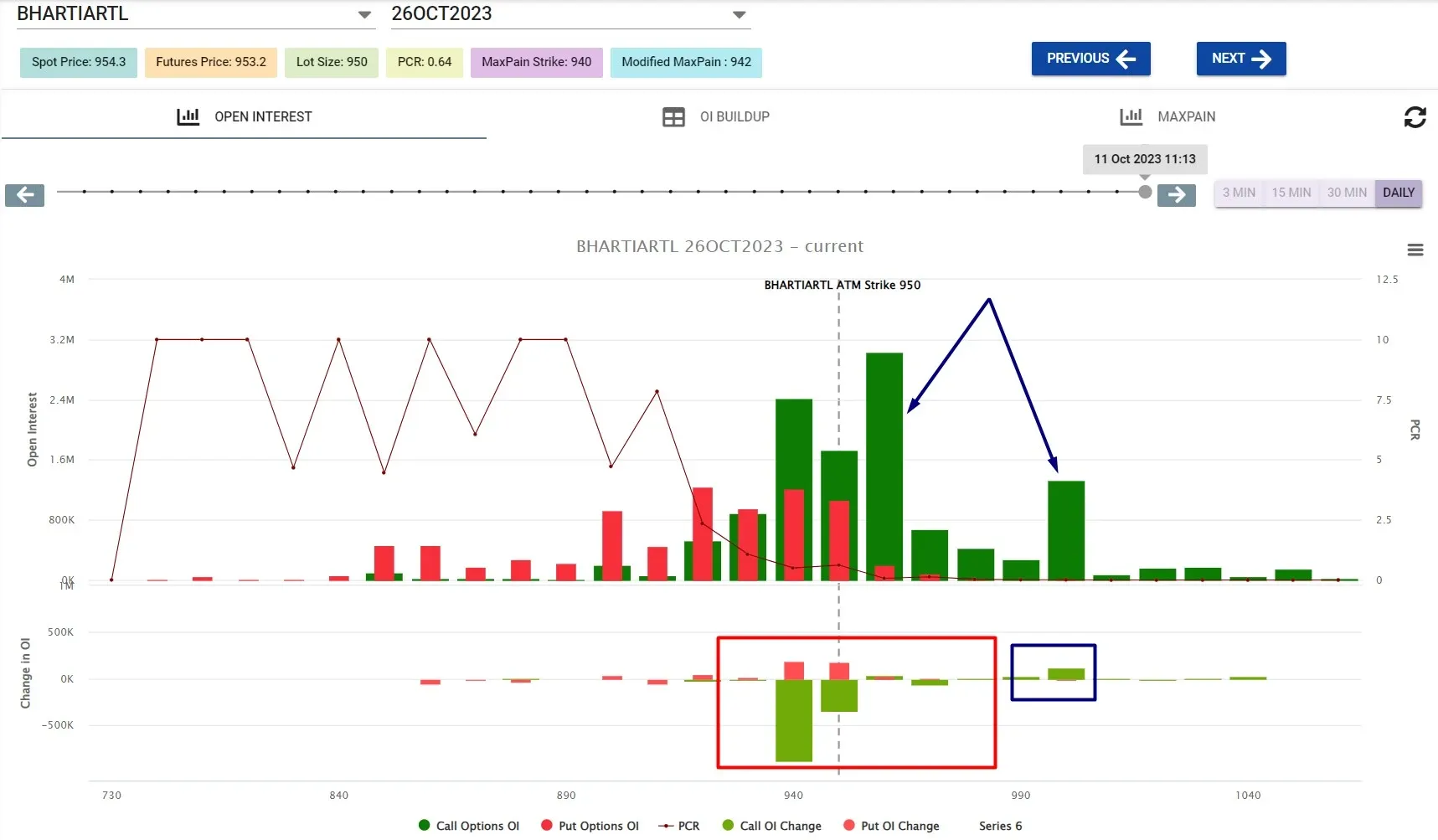Toggle Call OI Change legend series
Viewport: 1438px width, 840px height.
(x=771, y=826)
